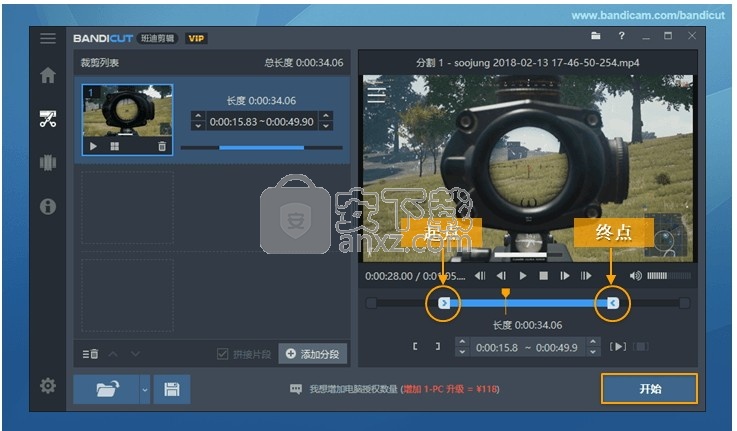Increase end time 0:00:49.9 below timeline
The image size is (737, 431).
coord(593,342)
